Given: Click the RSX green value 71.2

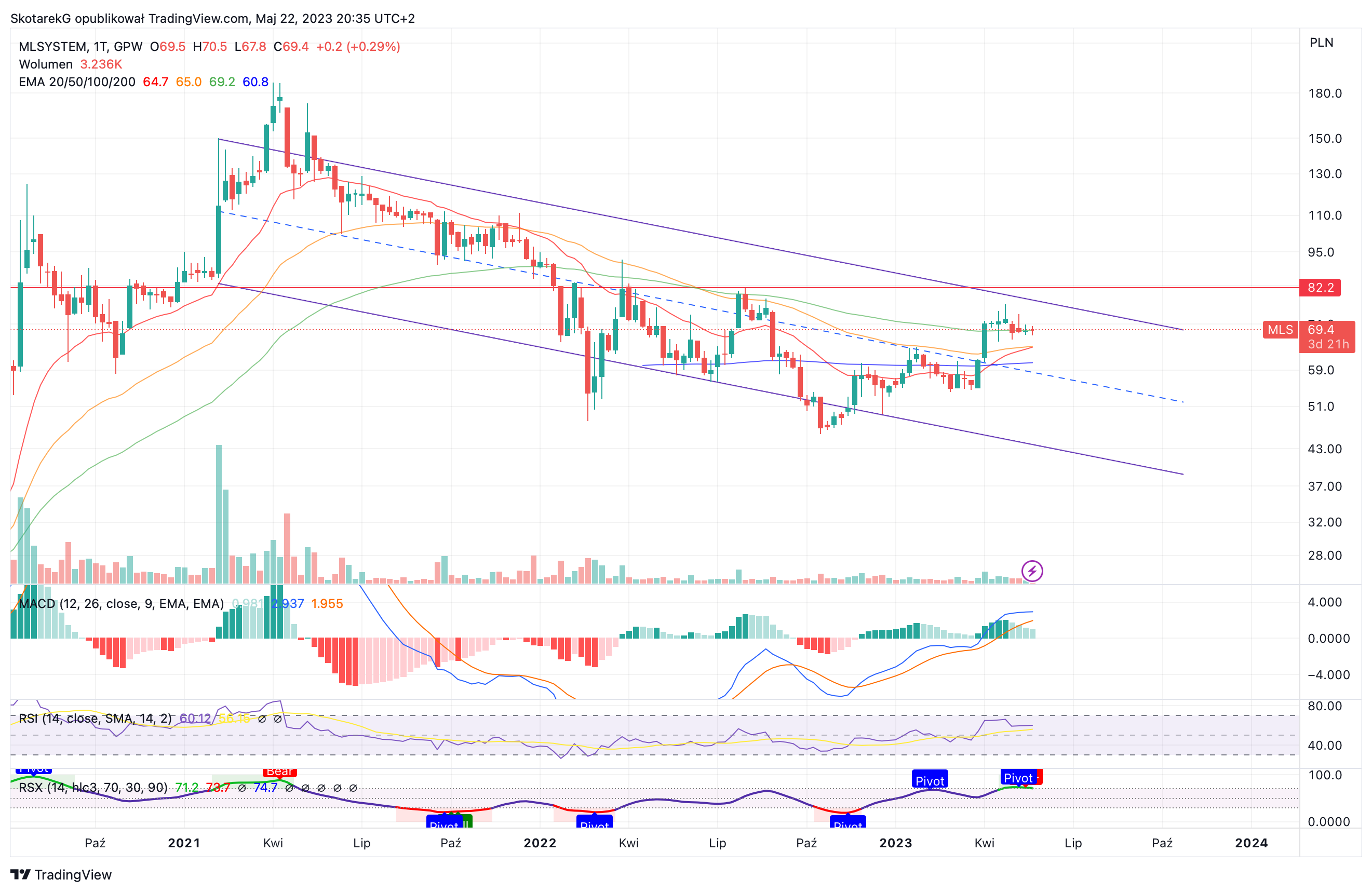Looking at the screenshot, I should (x=187, y=788).
